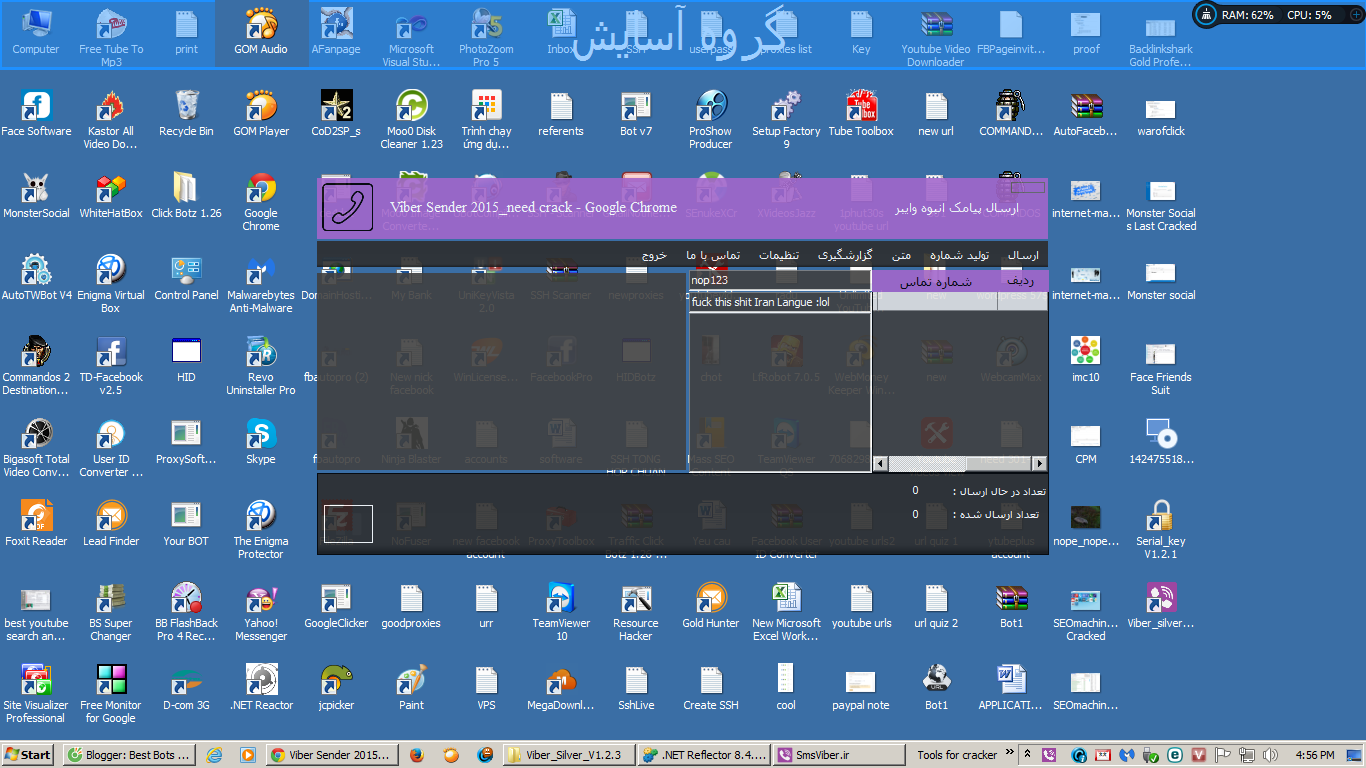This screenshot has height=768, width=1366.
Task: Select the PhotoZoom Pro 5 icon
Action: click(486, 39)
